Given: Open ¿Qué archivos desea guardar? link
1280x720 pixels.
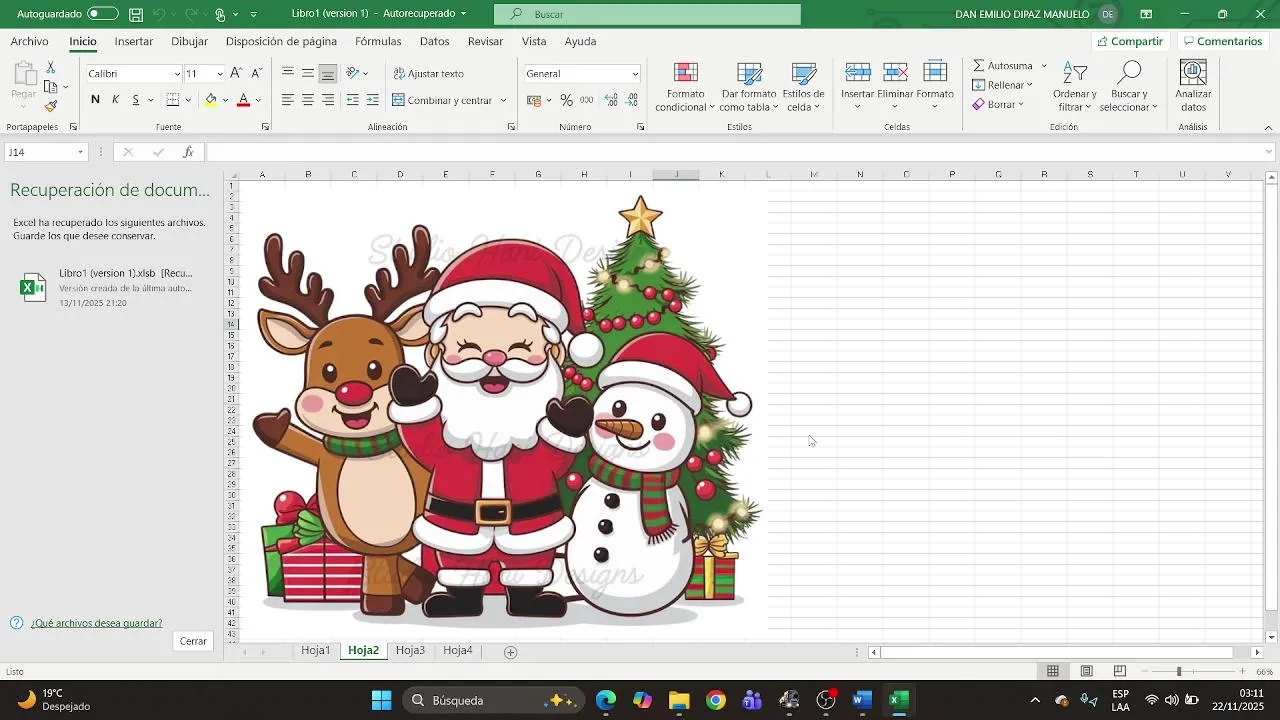Looking at the screenshot, I should point(96,623).
